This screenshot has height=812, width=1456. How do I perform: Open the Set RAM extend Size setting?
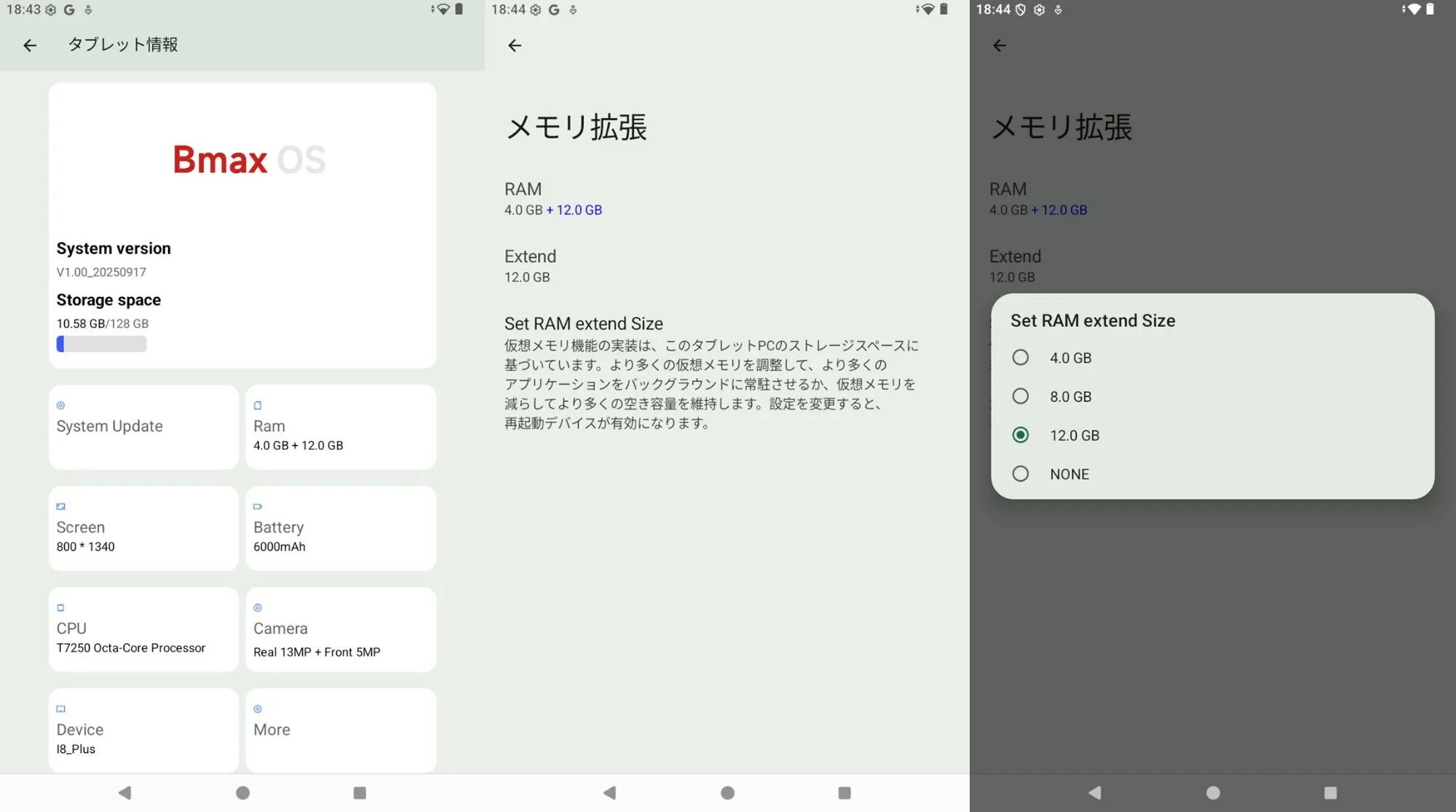(x=583, y=324)
